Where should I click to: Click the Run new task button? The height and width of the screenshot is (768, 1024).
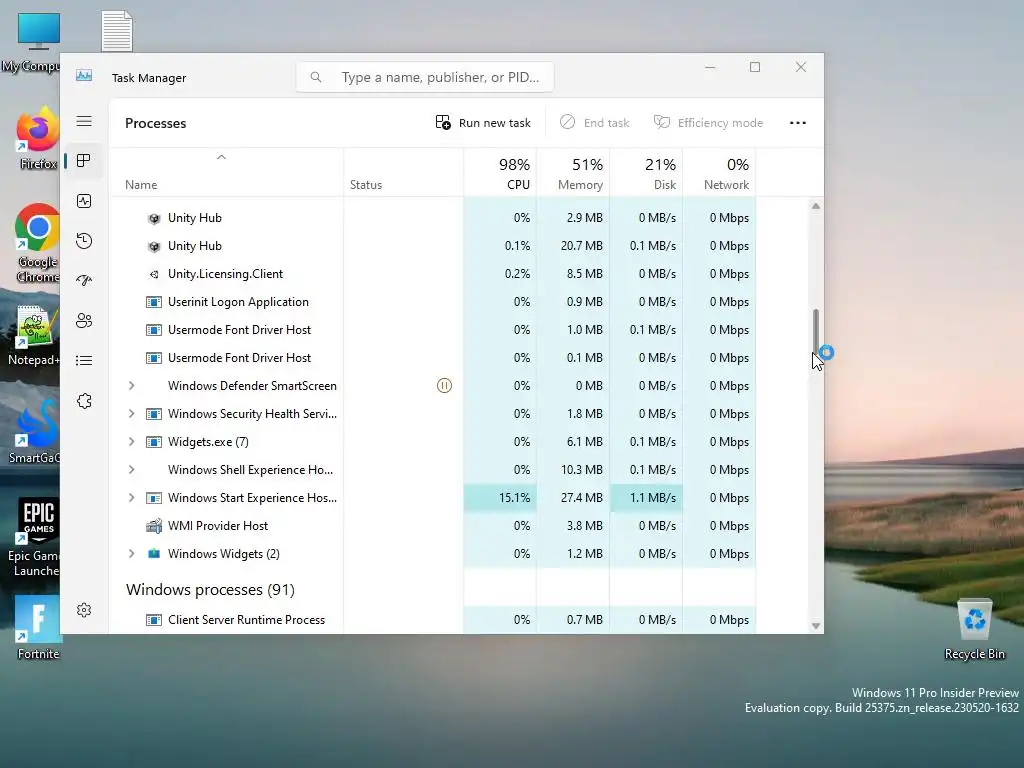click(483, 123)
